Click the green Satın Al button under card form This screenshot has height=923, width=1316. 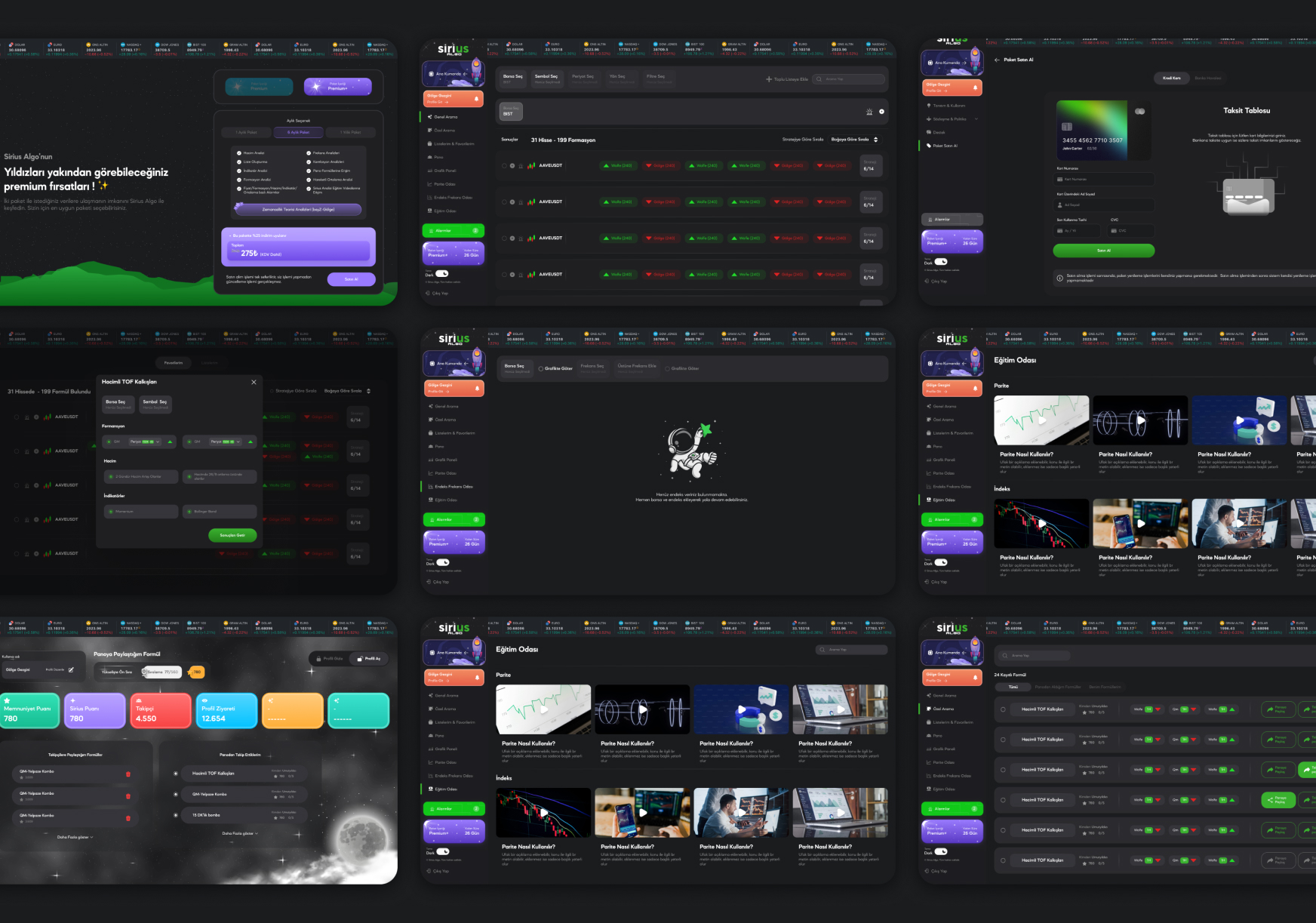pos(1103,251)
